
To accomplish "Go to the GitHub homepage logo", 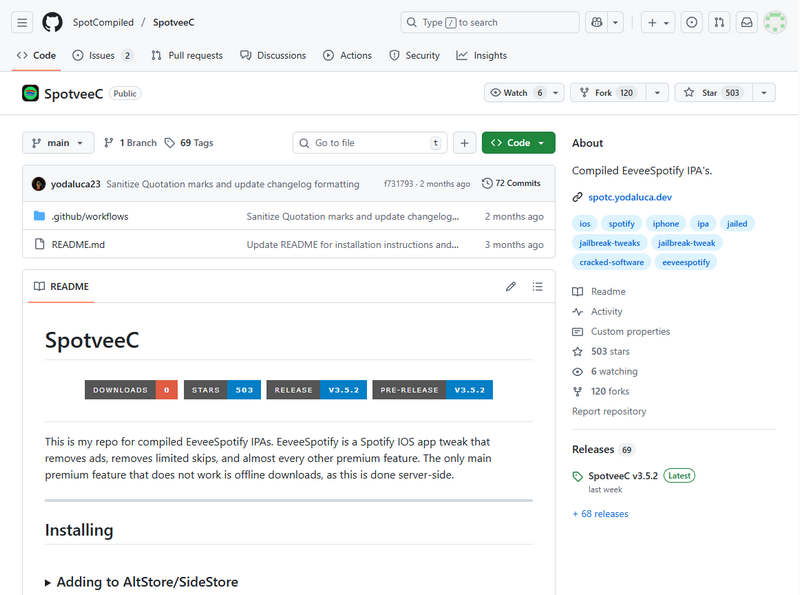I will 52,22.
